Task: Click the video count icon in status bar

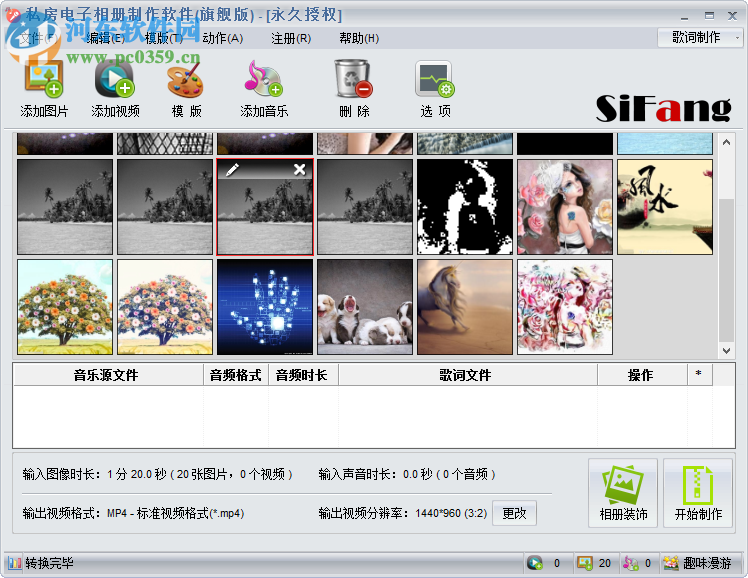Action: coord(535,563)
